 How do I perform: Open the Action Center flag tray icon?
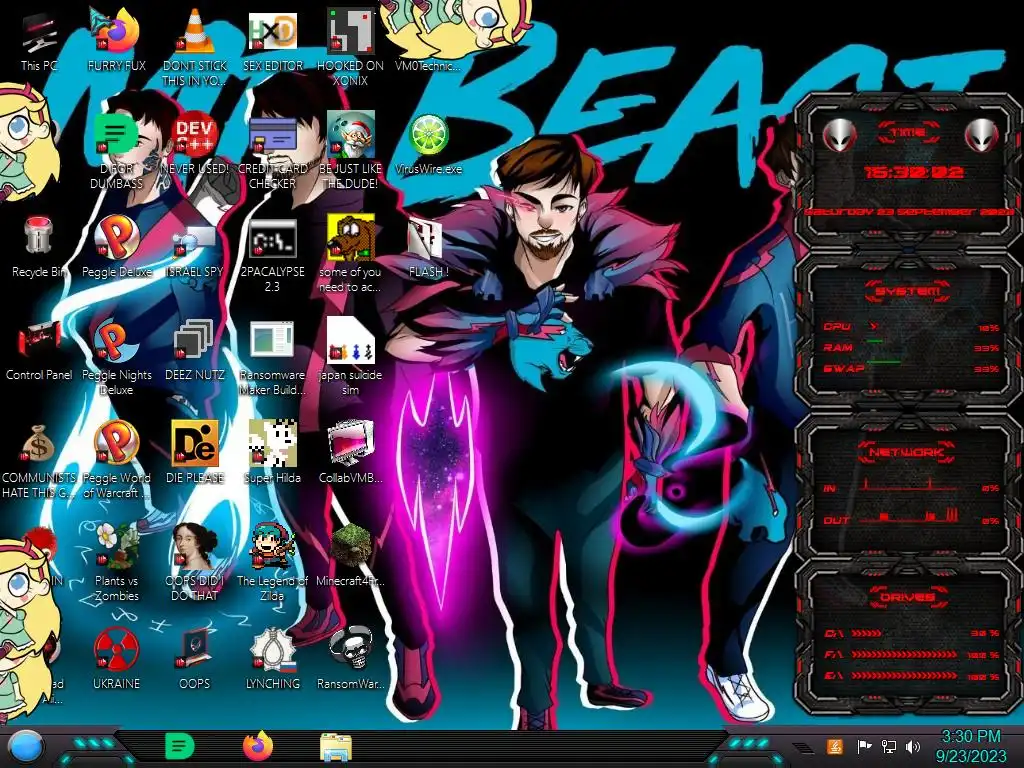865,746
